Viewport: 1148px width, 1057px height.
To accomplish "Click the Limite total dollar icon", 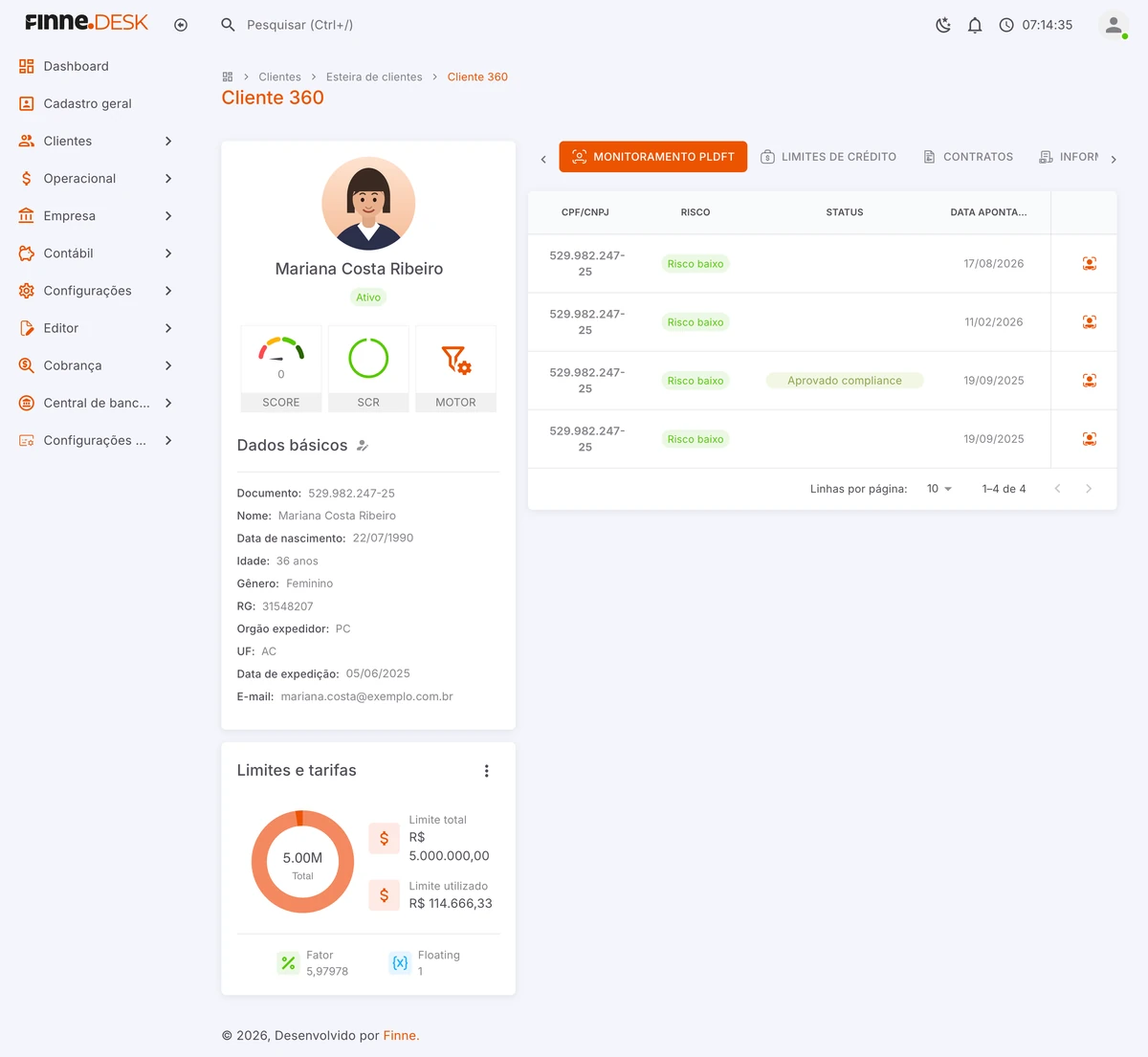I will (384, 838).
